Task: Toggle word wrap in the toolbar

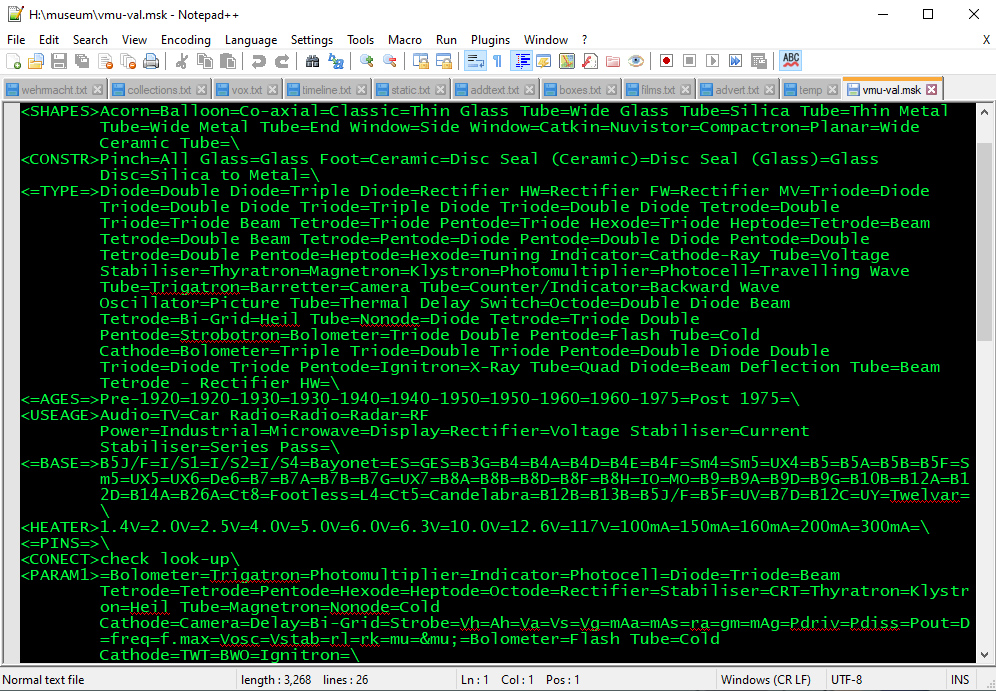Action: [474, 61]
